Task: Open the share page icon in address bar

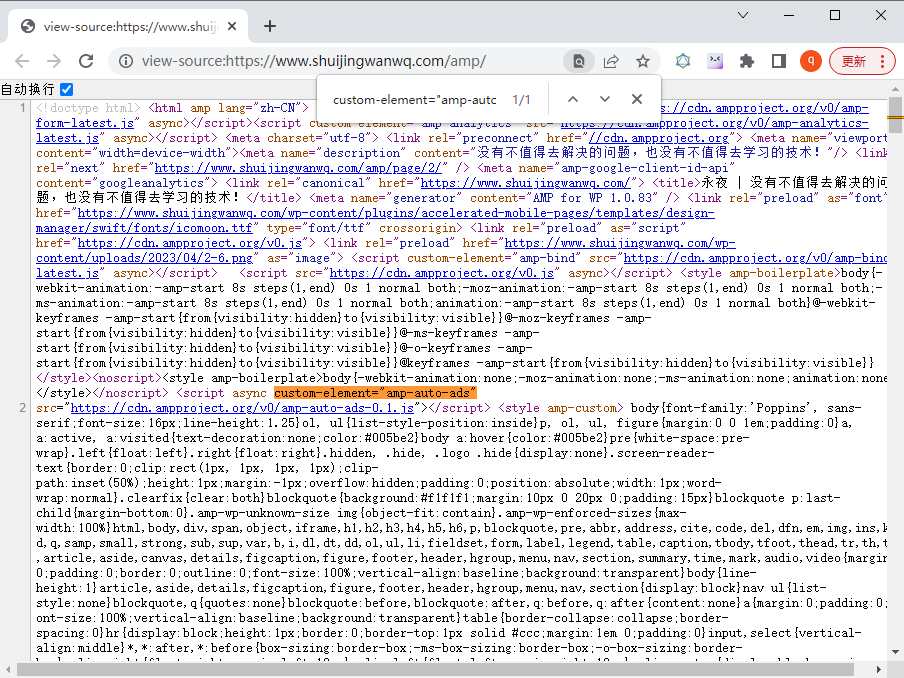Action: pyautogui.click(x=611, y=61)
